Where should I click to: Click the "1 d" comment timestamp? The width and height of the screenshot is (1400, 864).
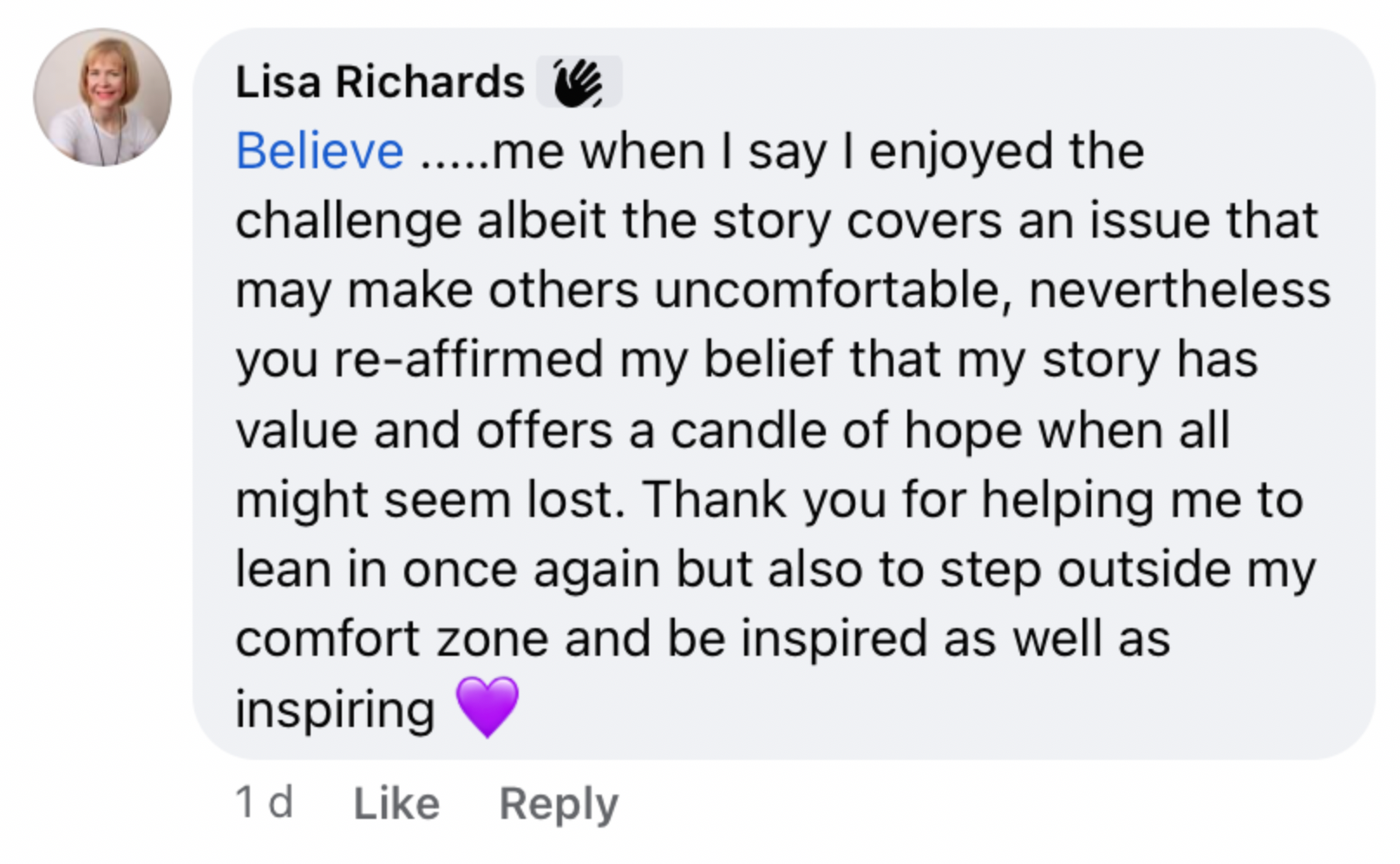click(264, 802)
